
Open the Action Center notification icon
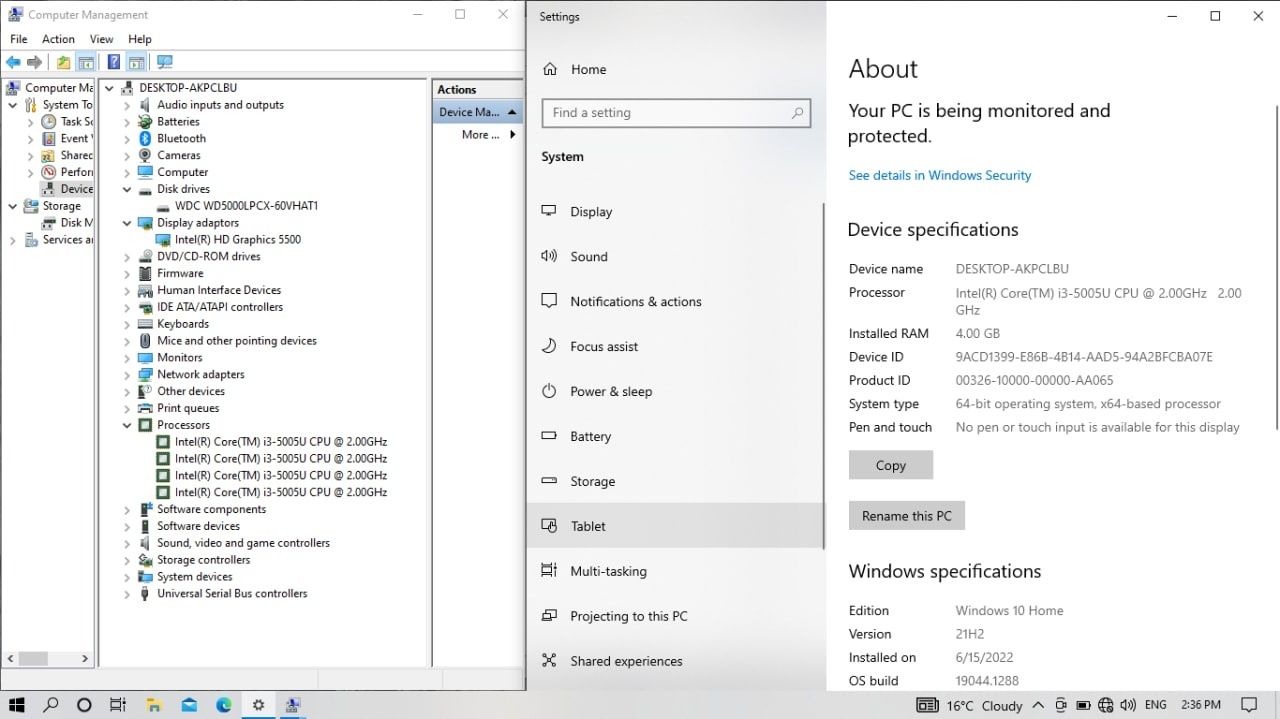(1248, 705)
